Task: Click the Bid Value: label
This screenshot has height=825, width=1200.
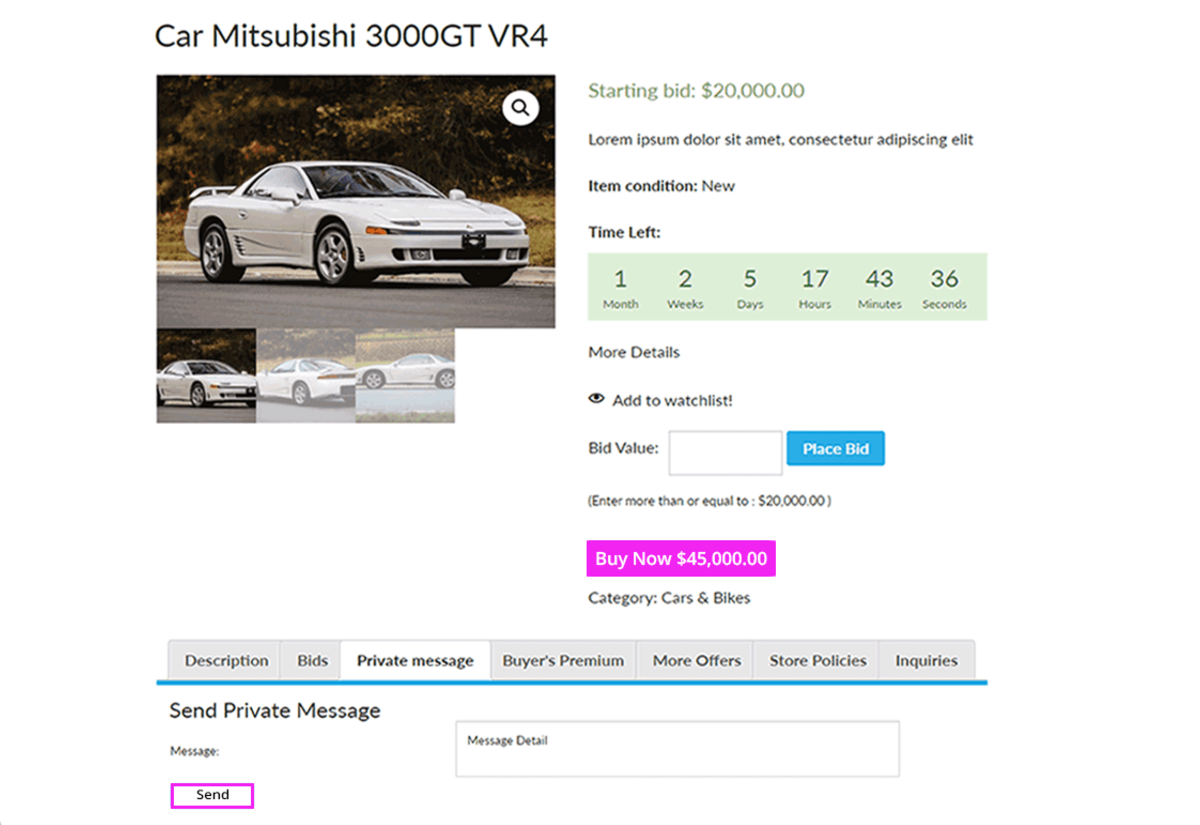Action: (x=623, y=448)
